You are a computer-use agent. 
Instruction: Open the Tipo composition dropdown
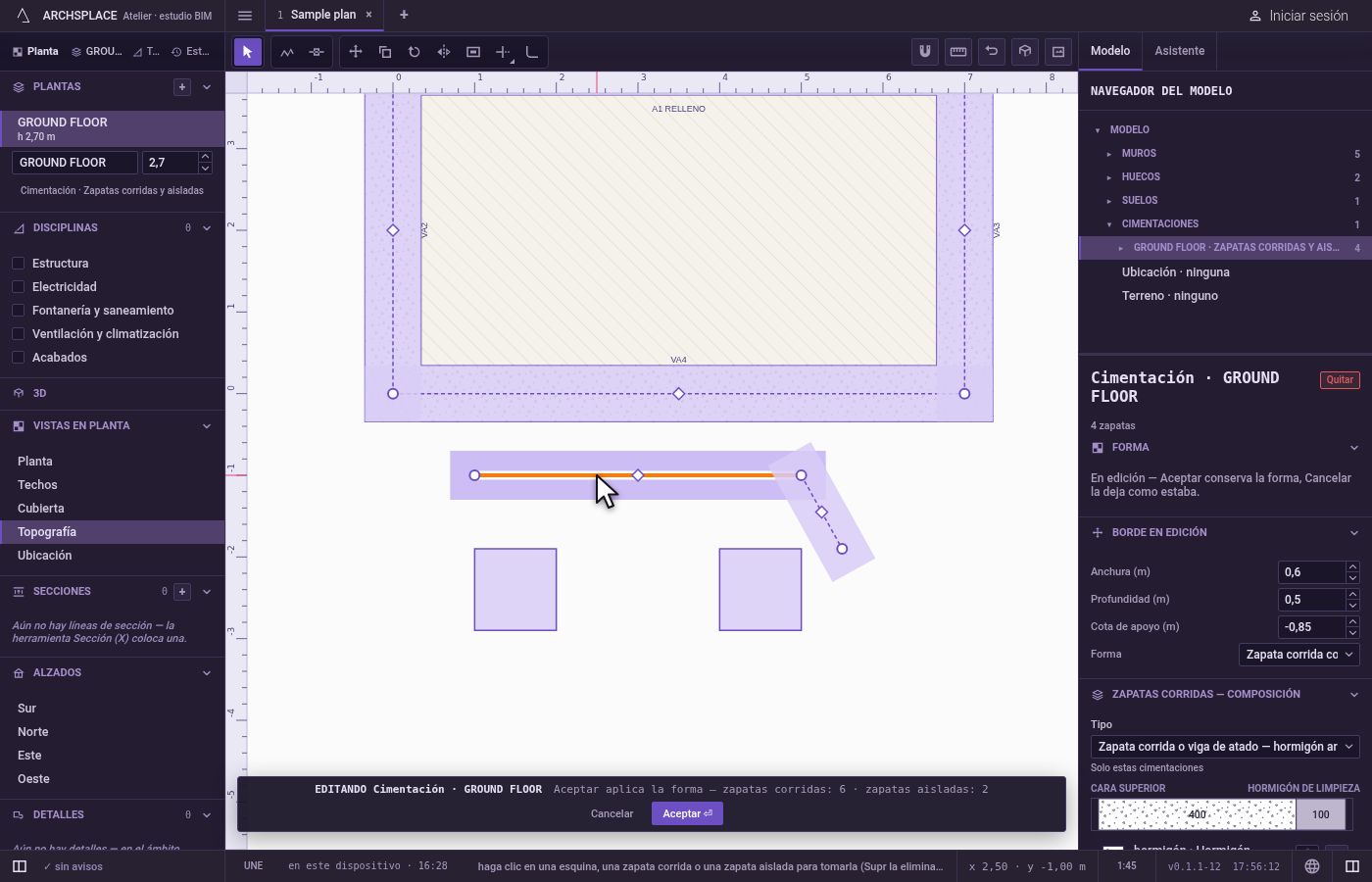click(1225, 747)
